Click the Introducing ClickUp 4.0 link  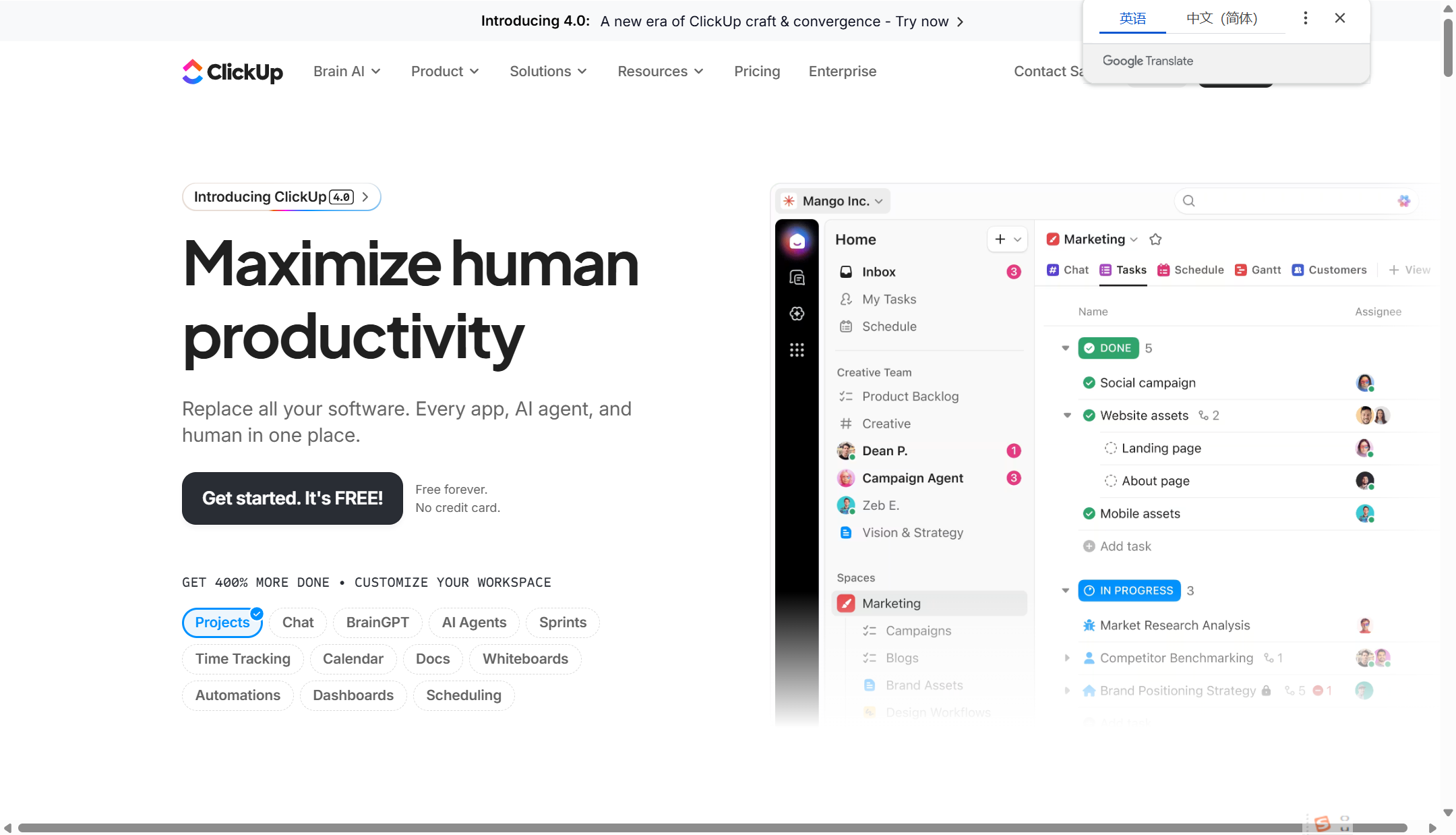point(281,197)
